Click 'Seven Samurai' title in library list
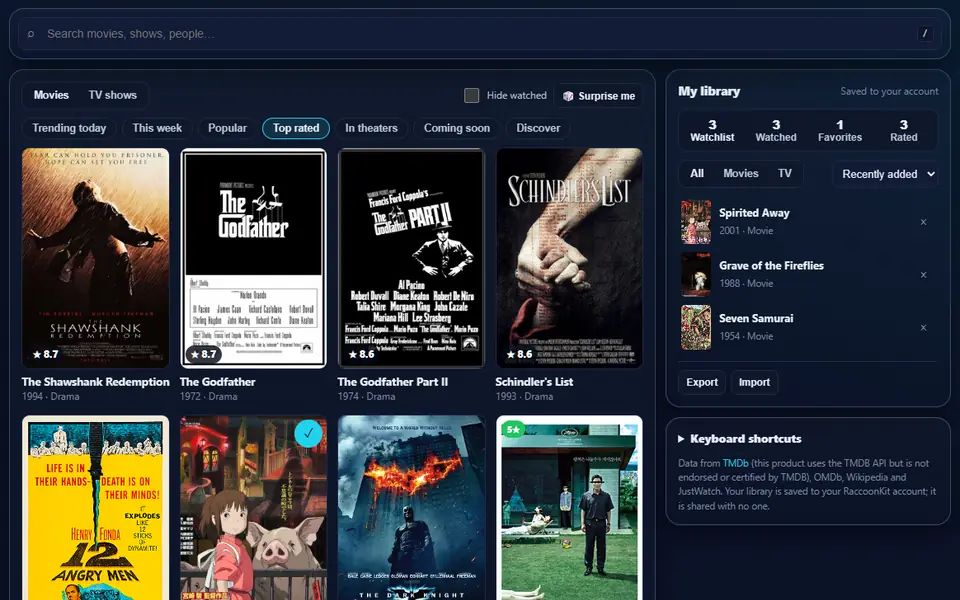The width and height of the screenshot is (960, 600). (x=756, y=318)
